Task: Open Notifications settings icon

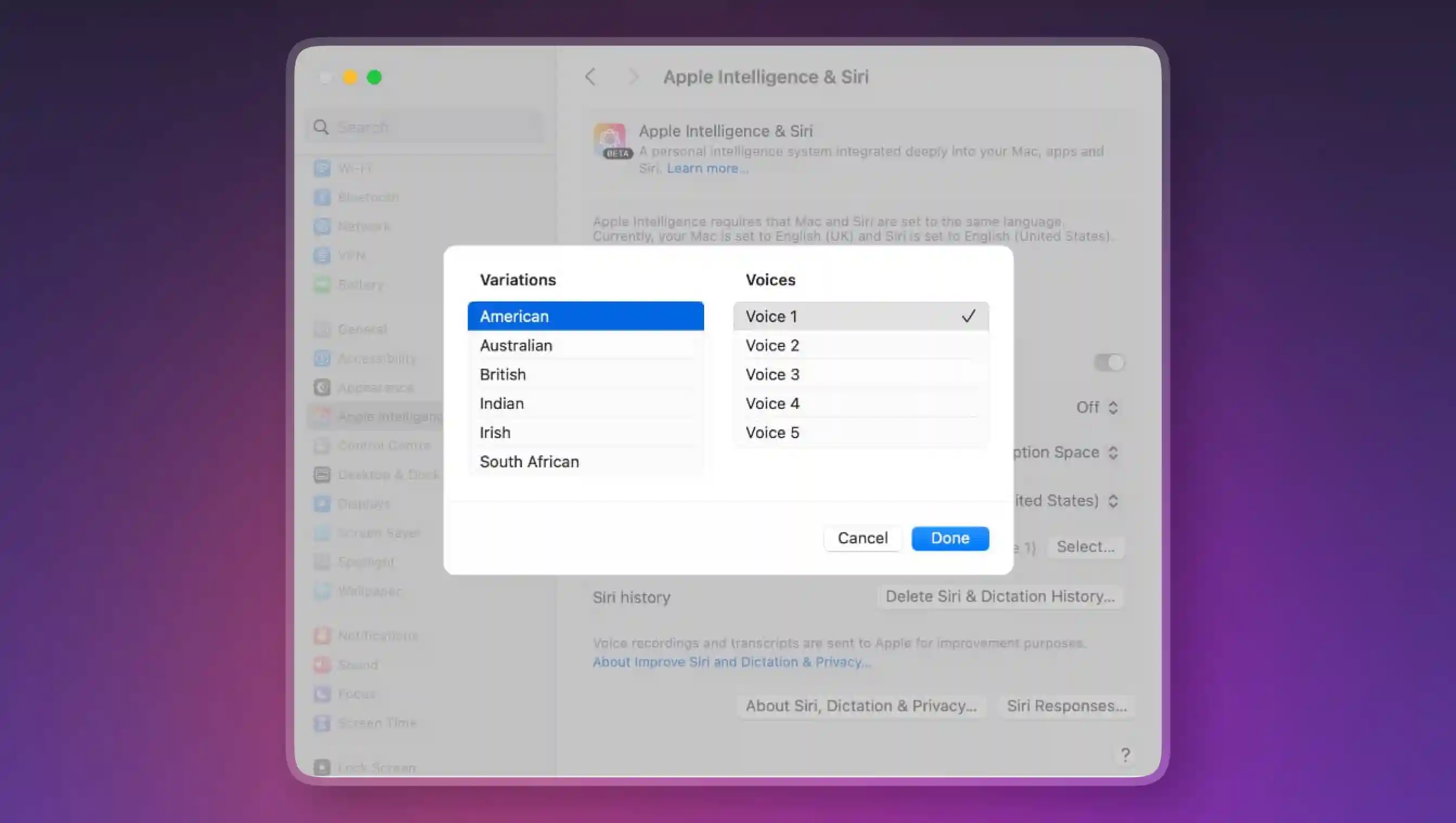Action: (322, 635)
